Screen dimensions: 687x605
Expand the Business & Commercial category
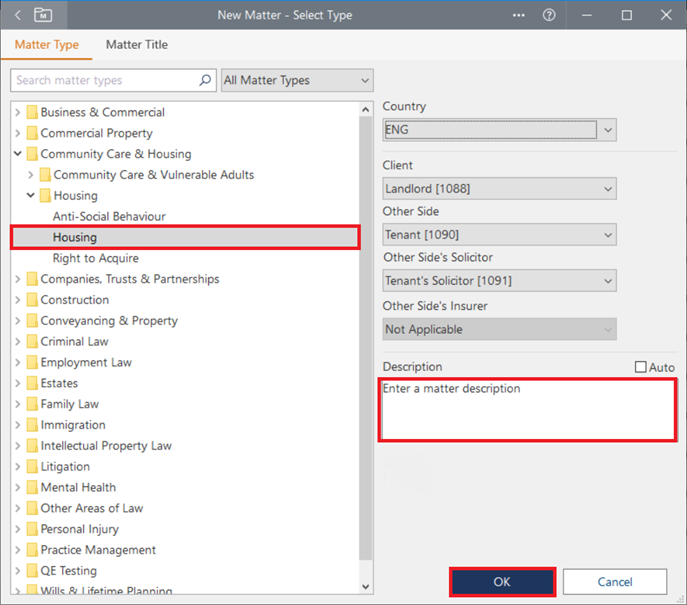coord(17,112)
